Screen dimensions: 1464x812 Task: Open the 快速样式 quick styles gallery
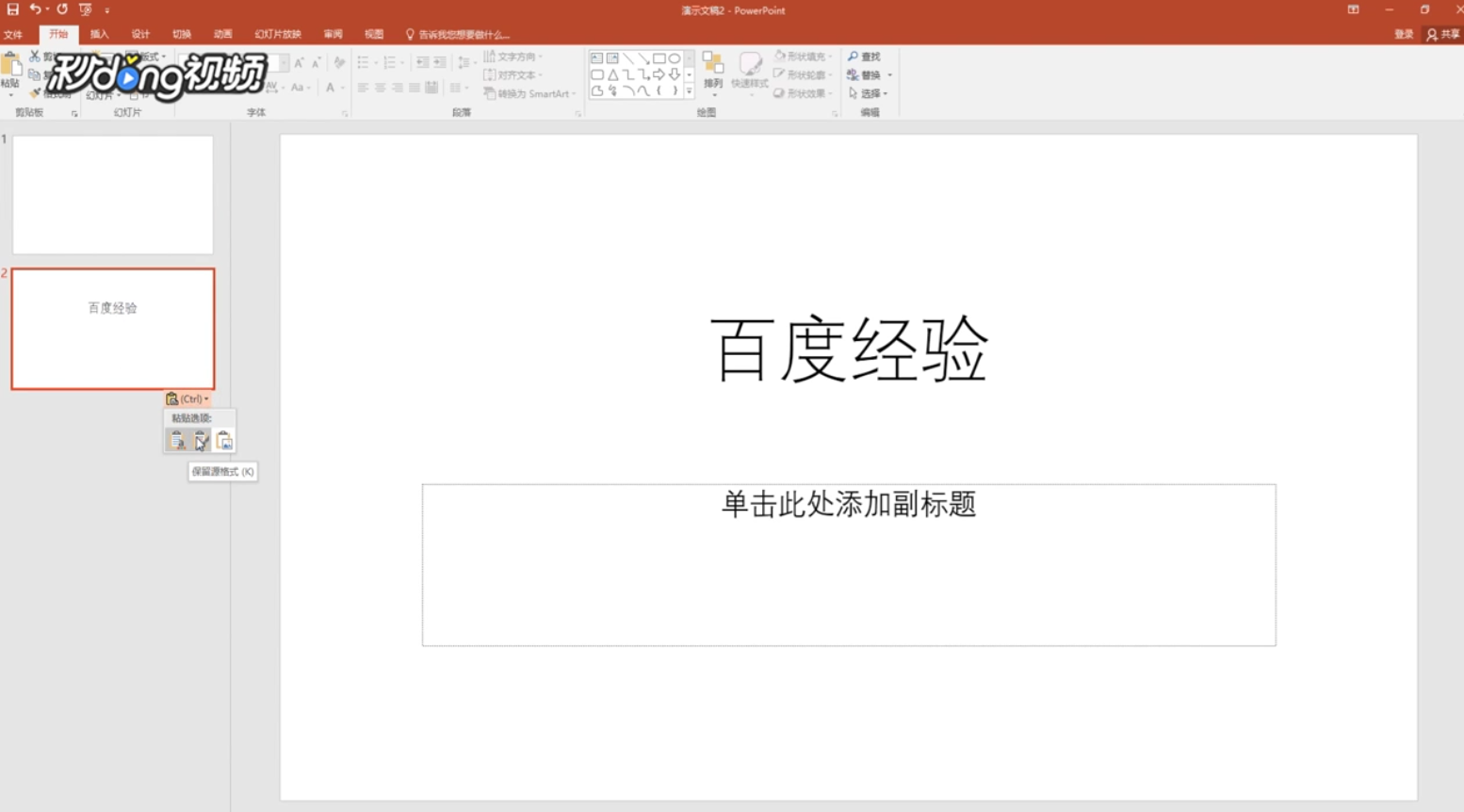[750, 74]
